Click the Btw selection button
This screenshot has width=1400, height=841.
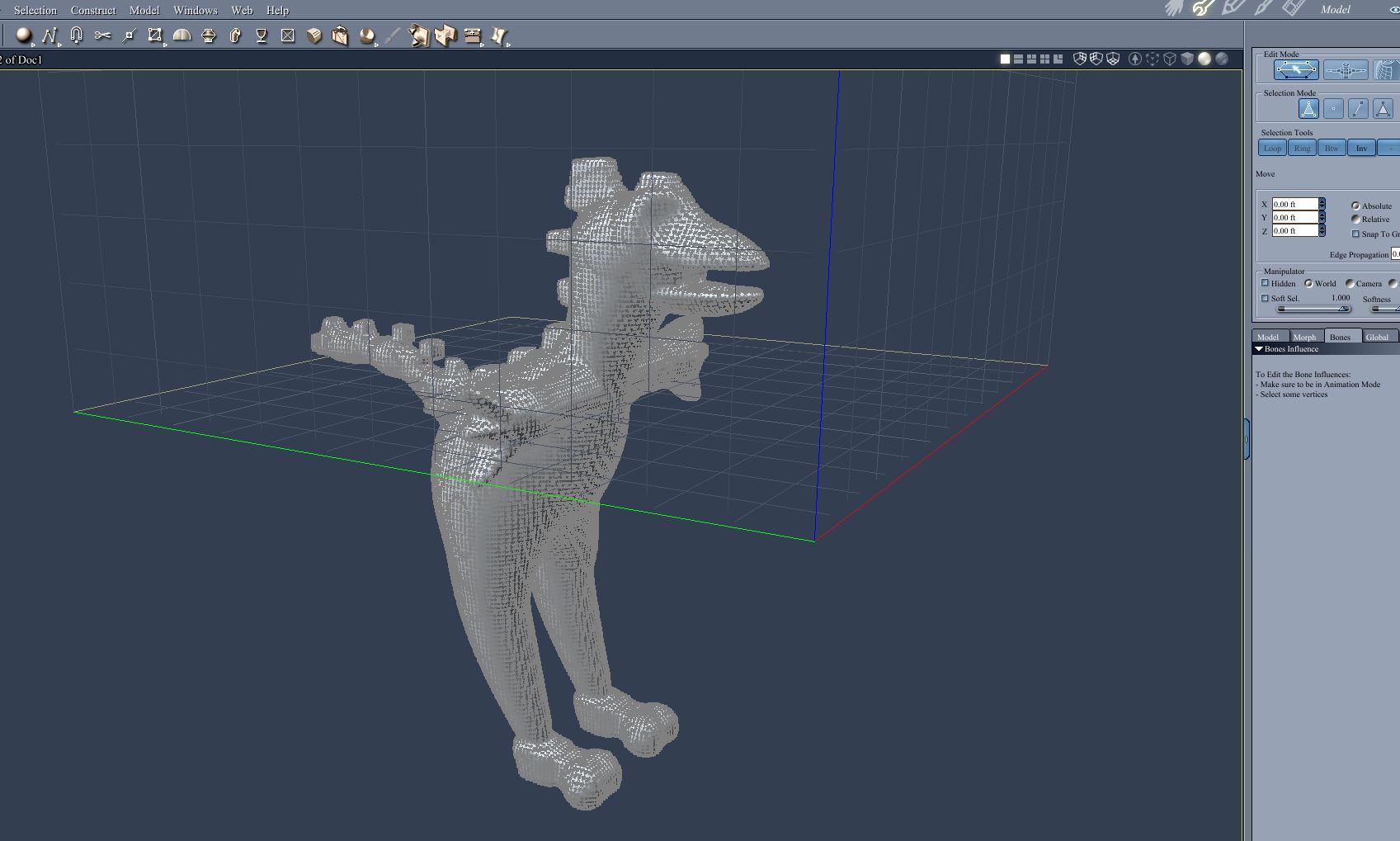(x=1332, y=148)
